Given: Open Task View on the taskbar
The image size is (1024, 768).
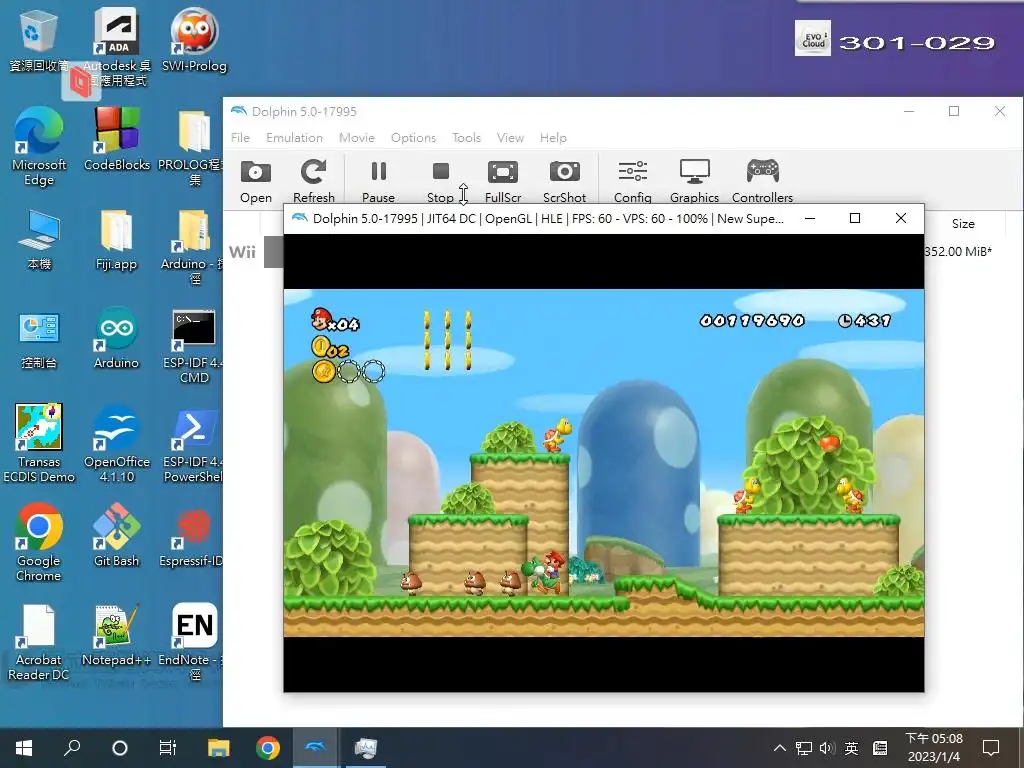Looking at the screenshot, I should [x=168, y=747].
